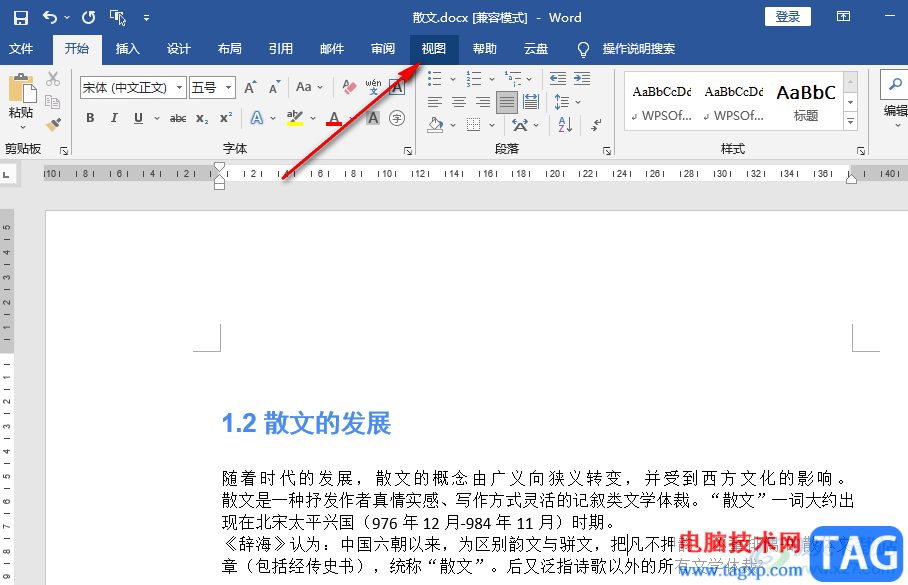Switch to the 审阅 tab
The width and height of the screenshot is (908, 585).
[383, 49]
